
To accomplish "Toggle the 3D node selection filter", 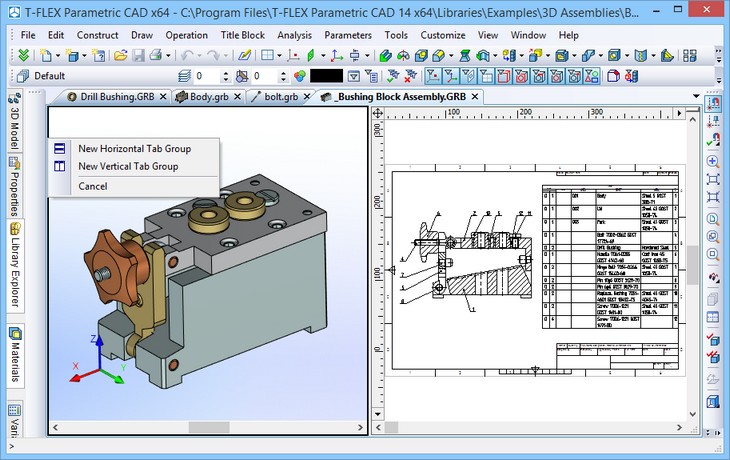I will pyautogui.click(x=433, y=76).
